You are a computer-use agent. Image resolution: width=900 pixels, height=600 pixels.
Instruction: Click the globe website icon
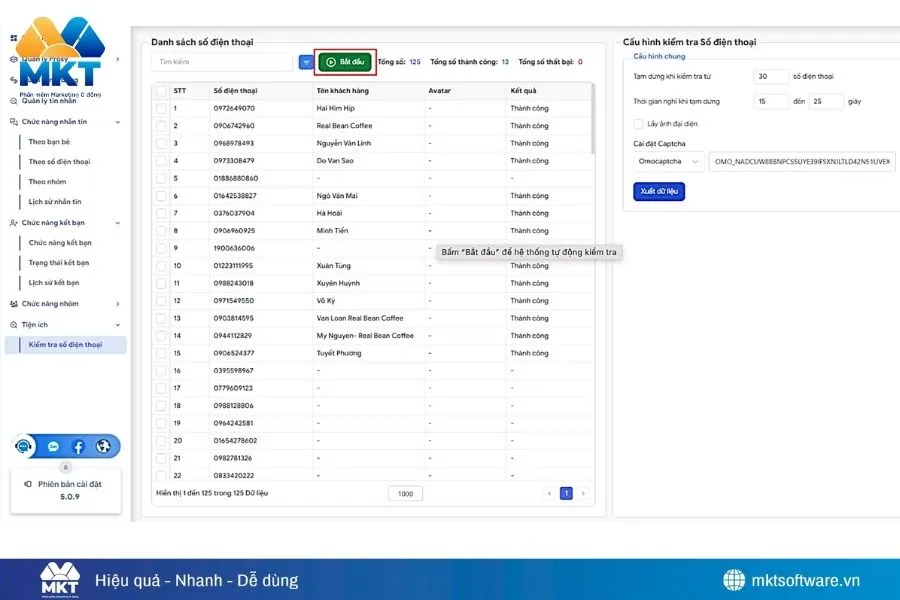coord(103,447)
